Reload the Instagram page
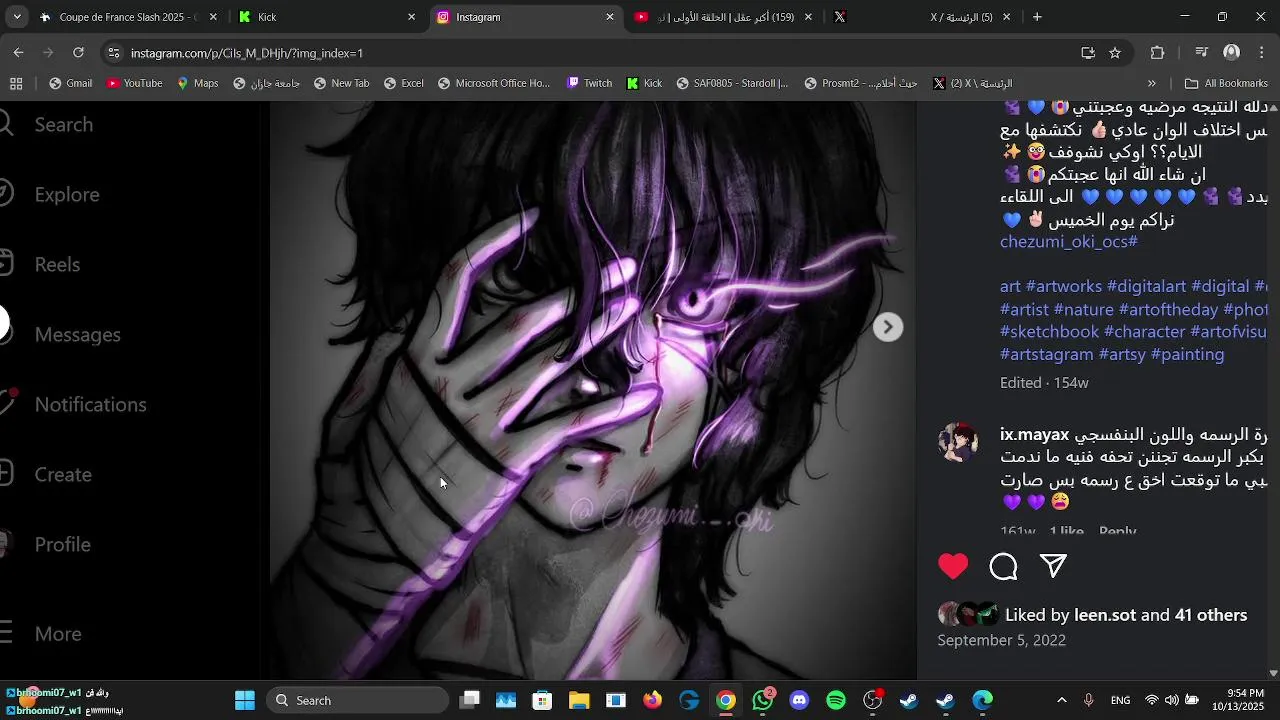This screenshot has height=720, width=1280. click(x=78, y=52)
